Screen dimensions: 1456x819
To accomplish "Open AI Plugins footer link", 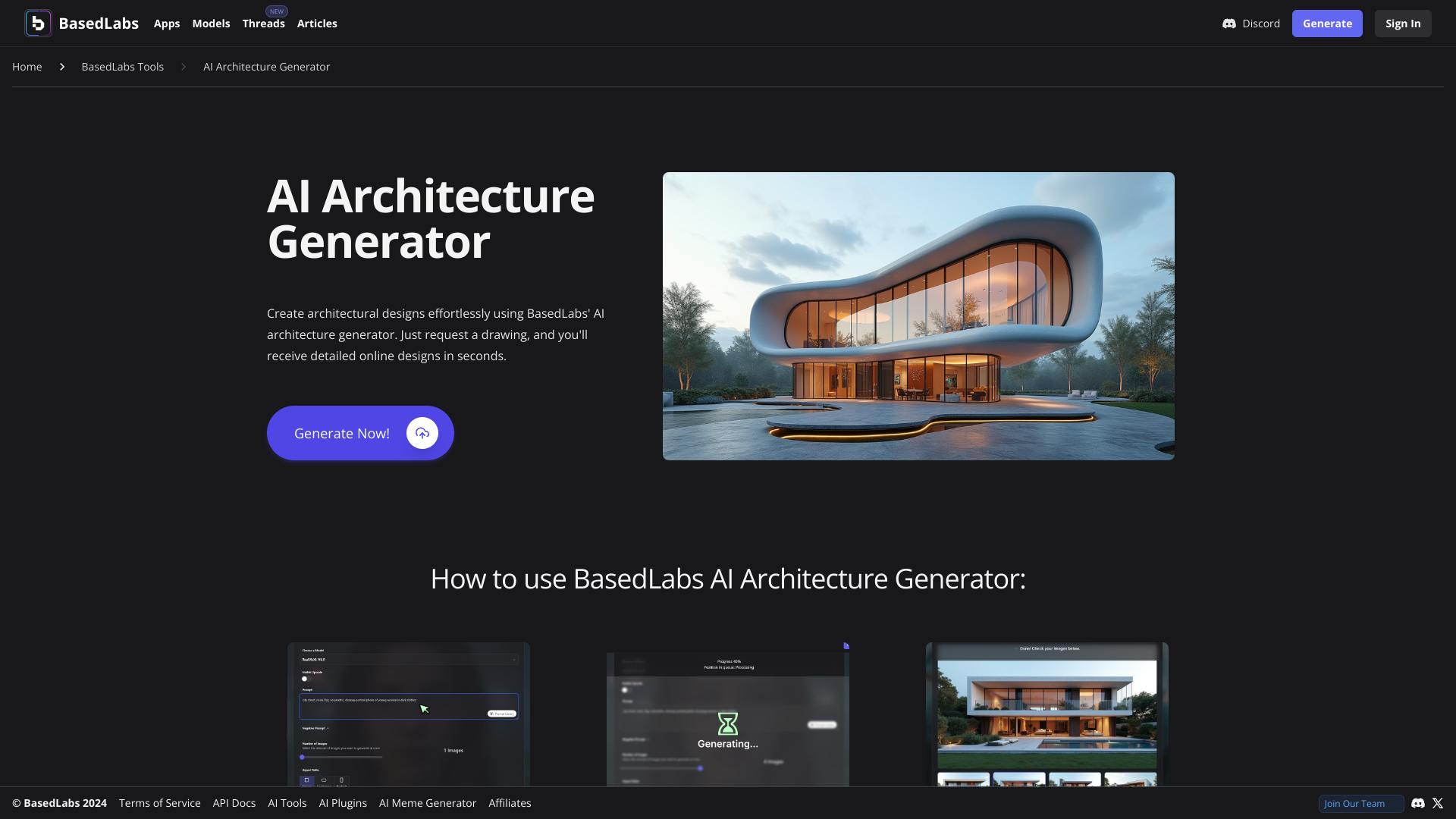I will (x=343, y=803).
